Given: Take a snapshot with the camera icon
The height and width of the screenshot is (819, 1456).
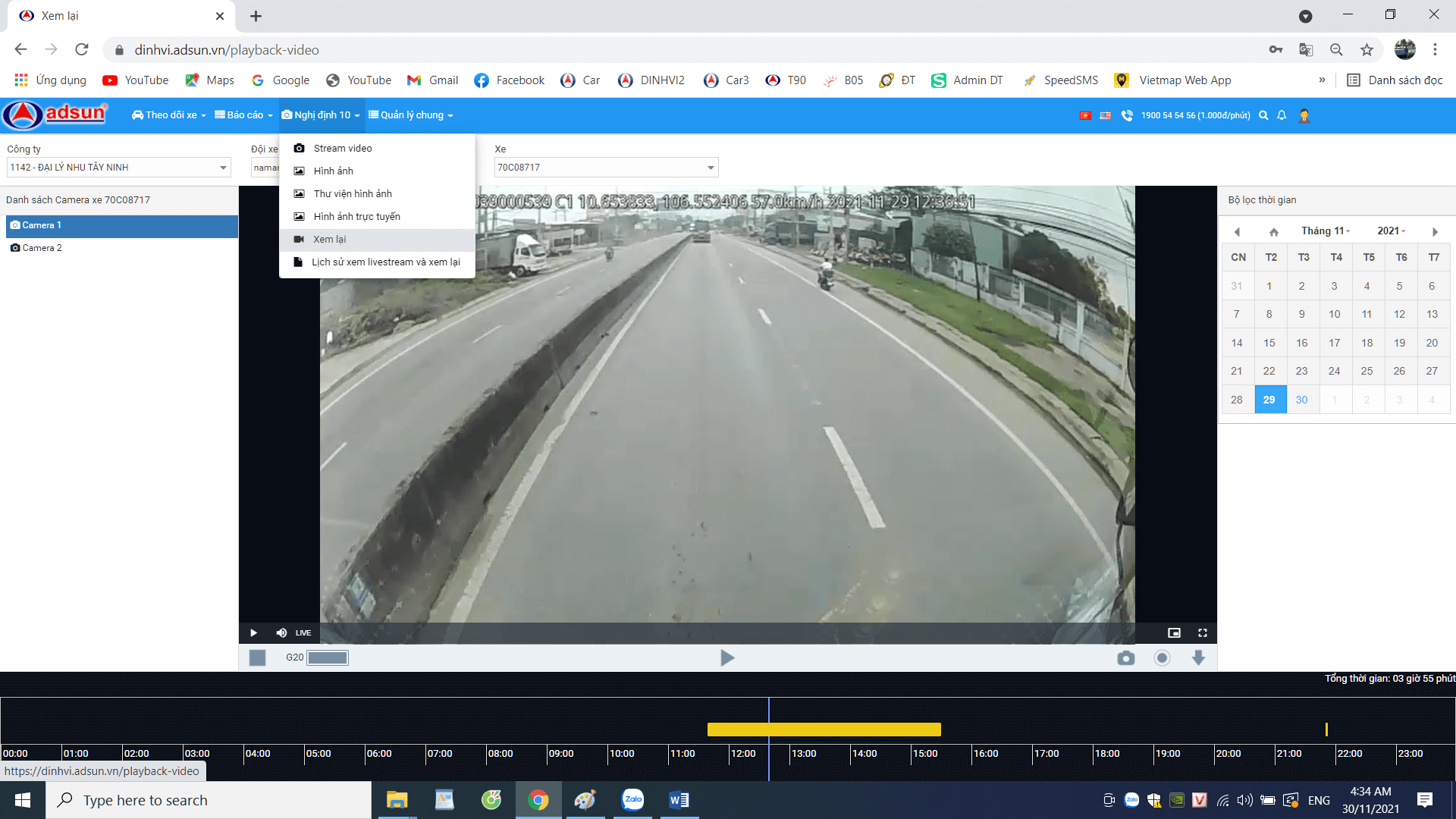Looking at the screenshot, I should point(1126,658).
